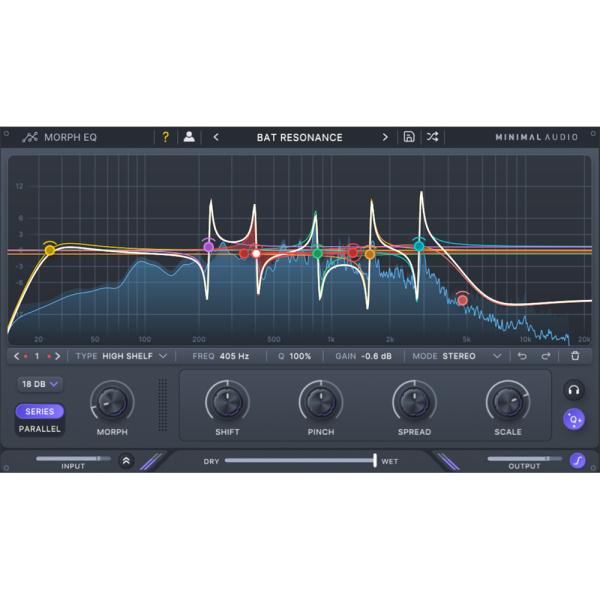Randomize with the shuffle icon
This screenshot has height=600, width=600.
coord(432,137)
